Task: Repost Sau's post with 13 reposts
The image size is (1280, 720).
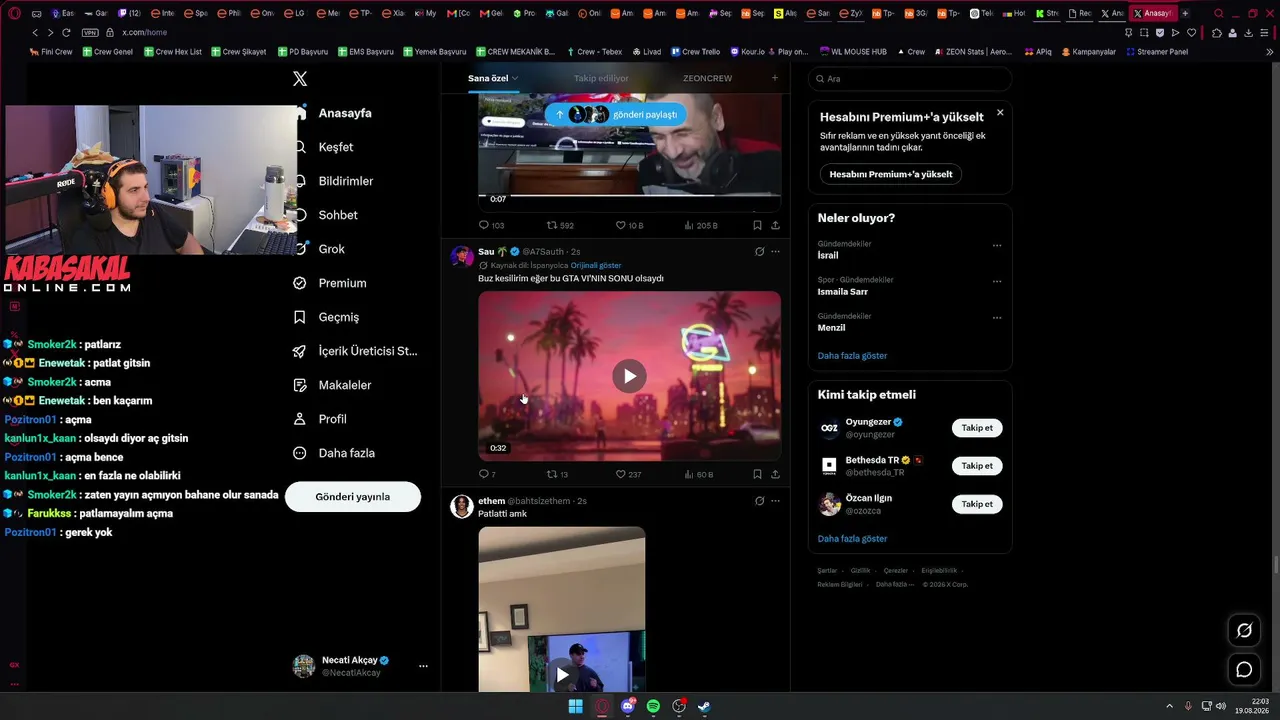Action: tap(557, 474)
